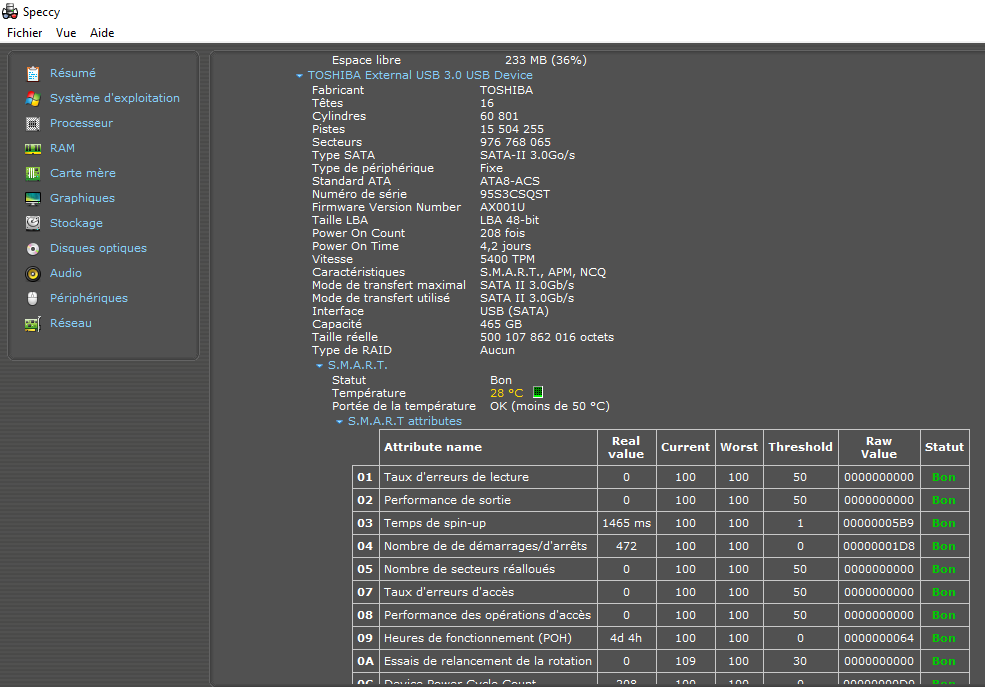
Task: Click 'Heures de fonctionnement (POH)' row
Action: click(x=661, y=638)
